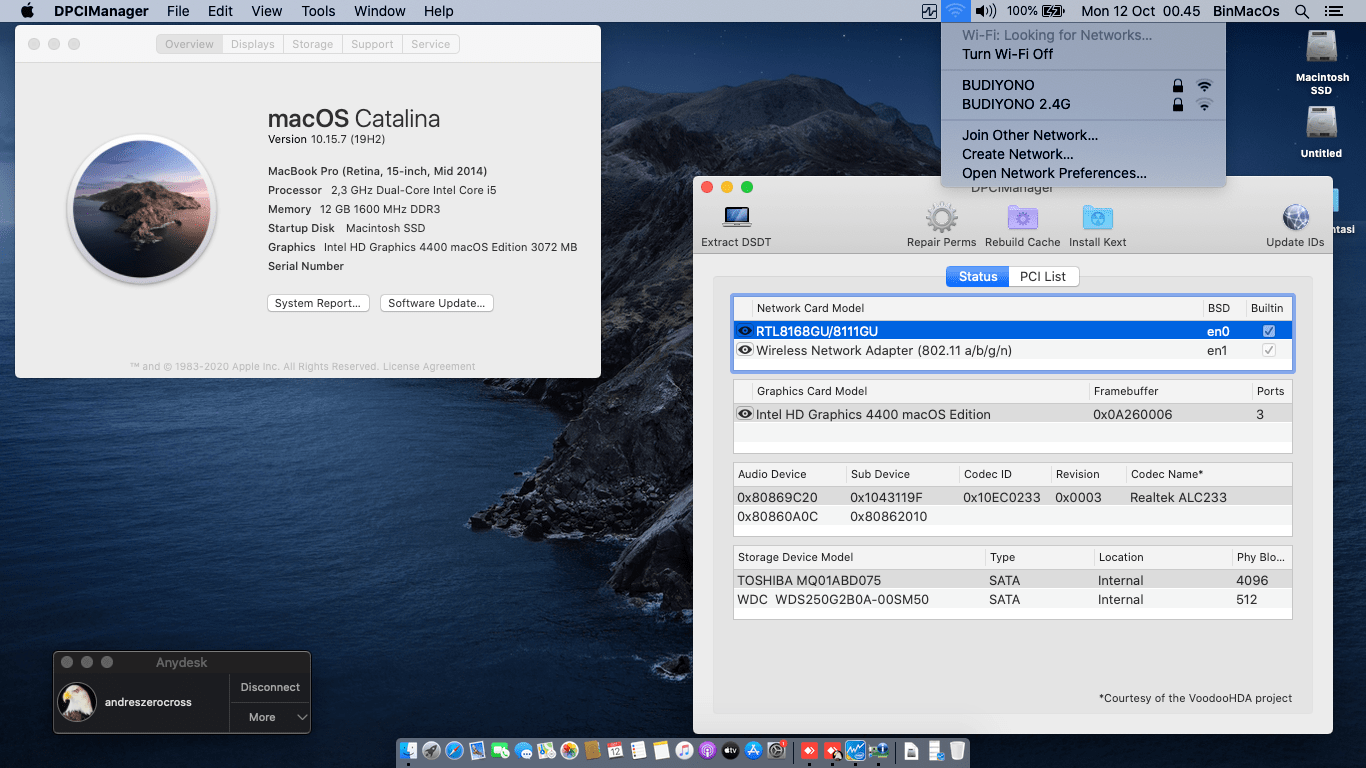Switch to the PCI List tab
1366x768 pixels.
pos(1043,276)
